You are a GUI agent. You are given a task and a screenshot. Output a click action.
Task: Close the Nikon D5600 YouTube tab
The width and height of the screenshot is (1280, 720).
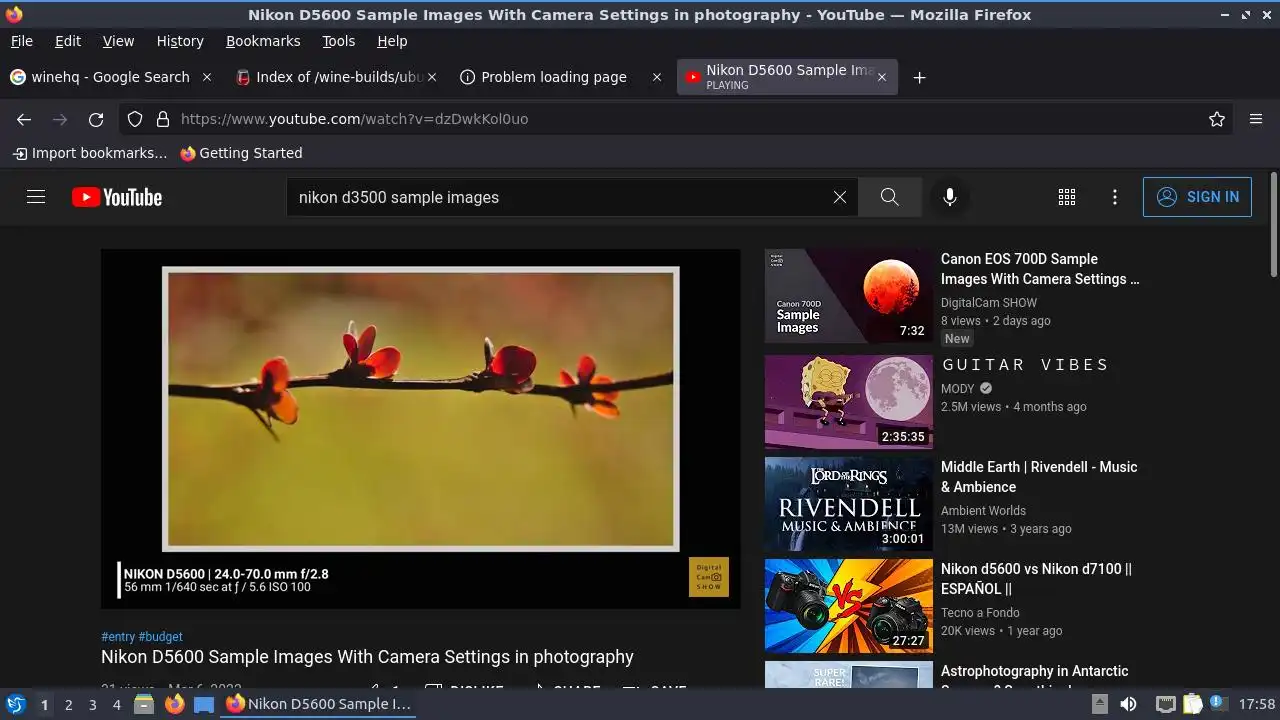(x=881, y=77)
